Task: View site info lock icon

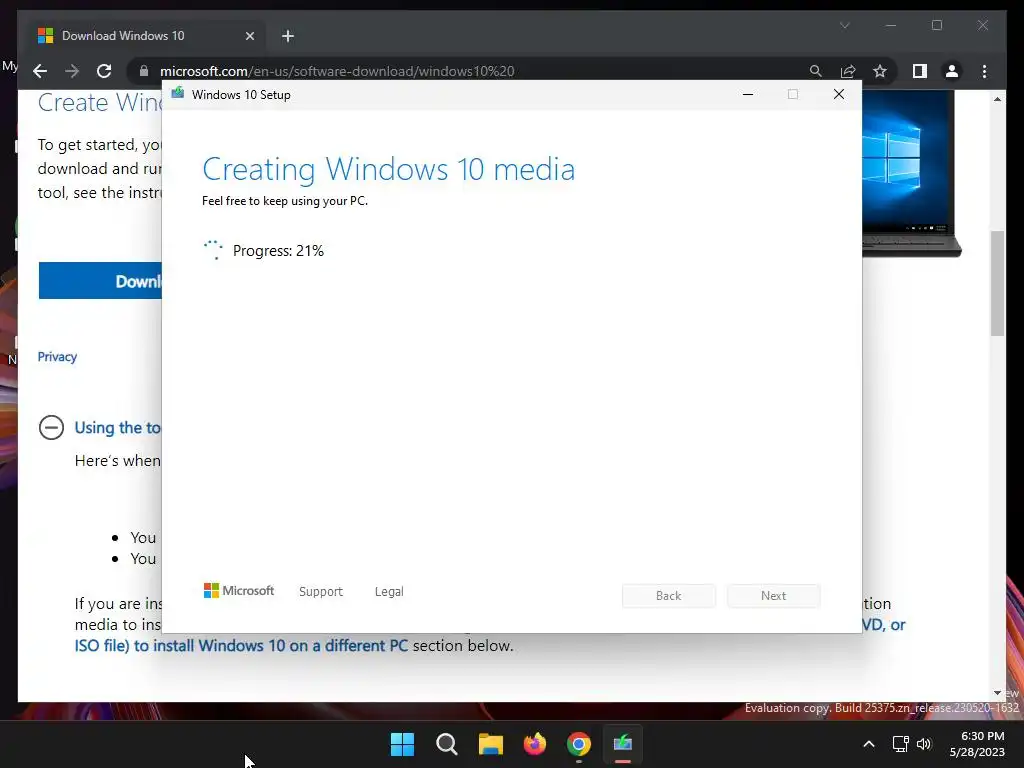Action: pos(144,71)
